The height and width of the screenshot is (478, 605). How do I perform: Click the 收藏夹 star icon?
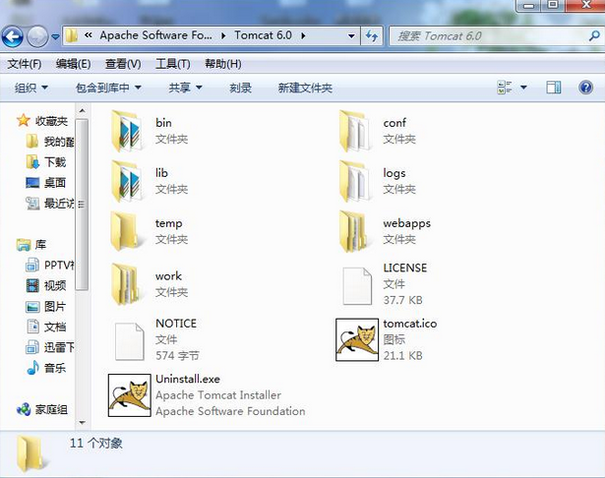pyautogui.click(x=23, y=120)
